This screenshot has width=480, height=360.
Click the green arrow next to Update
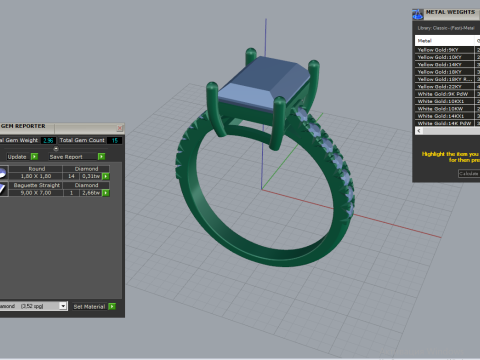pos(34,157)
